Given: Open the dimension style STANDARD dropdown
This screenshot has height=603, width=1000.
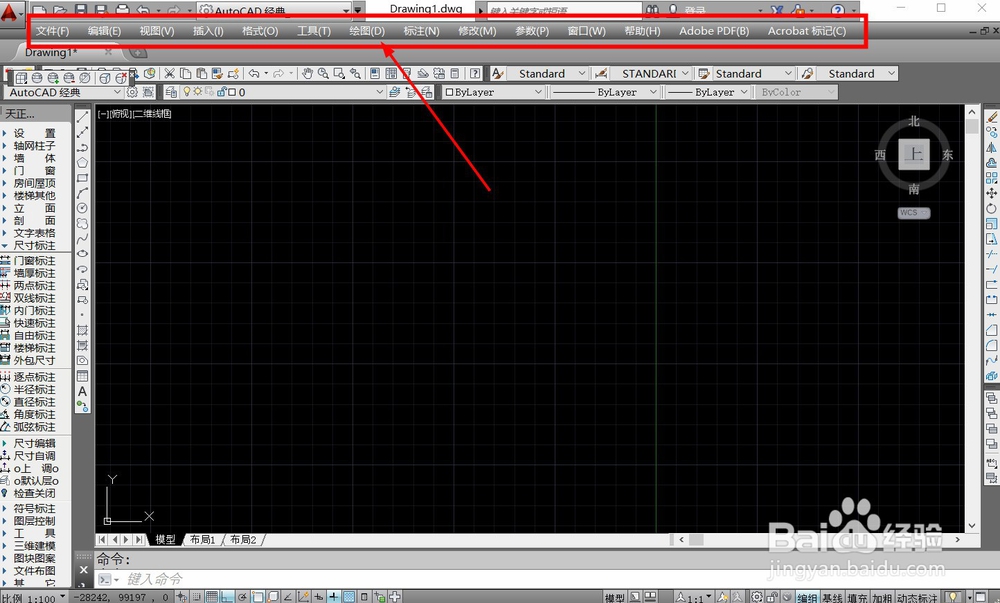Looking at the screenshot, I should tap(685, 74).
